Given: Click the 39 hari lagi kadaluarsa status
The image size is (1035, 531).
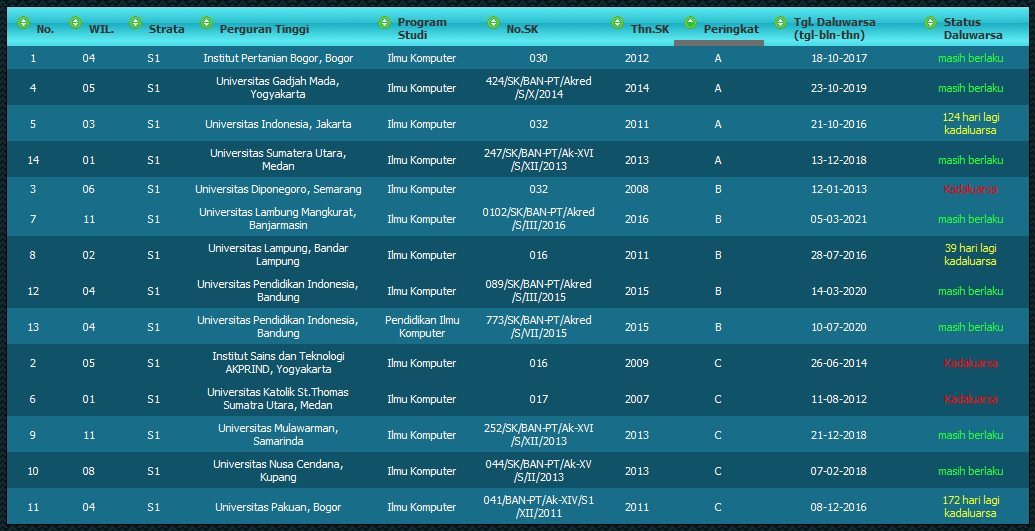Looking at the screenshot, I should (970, 255).
